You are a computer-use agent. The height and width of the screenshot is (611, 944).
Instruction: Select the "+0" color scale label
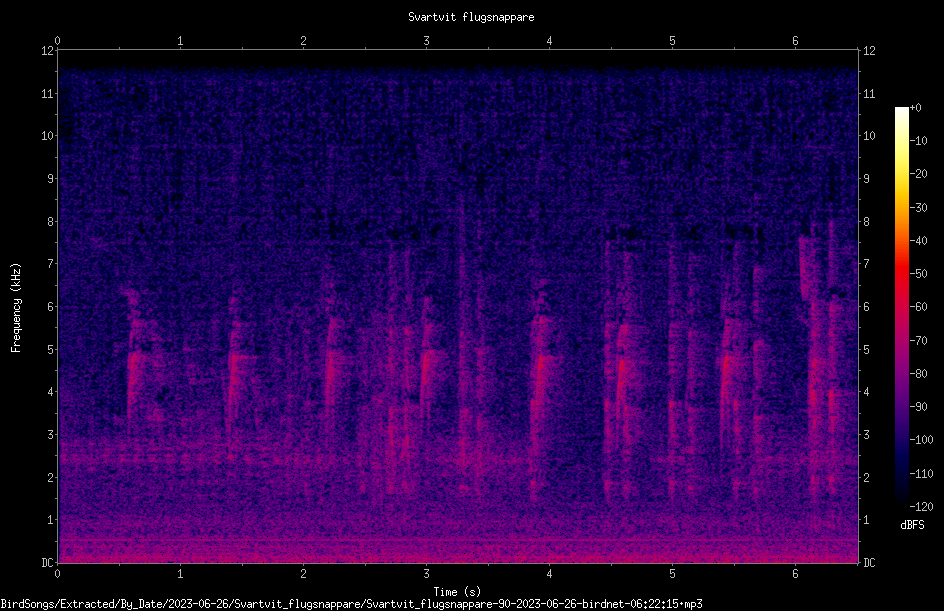(x=916, y=108)
